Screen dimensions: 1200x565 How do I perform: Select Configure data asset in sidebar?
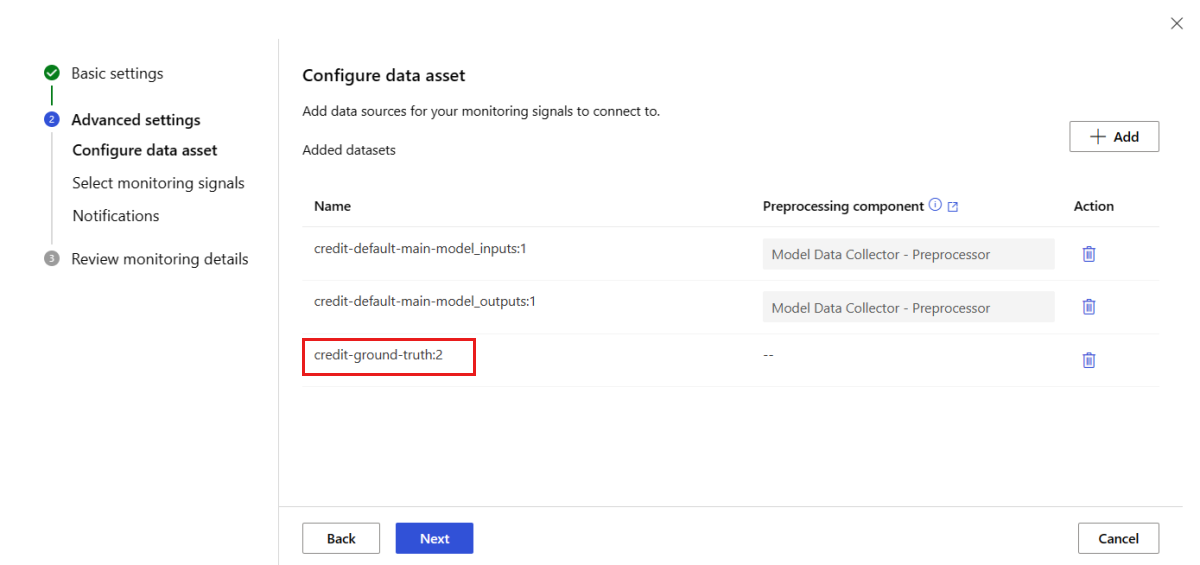click(x=145, y=150)
